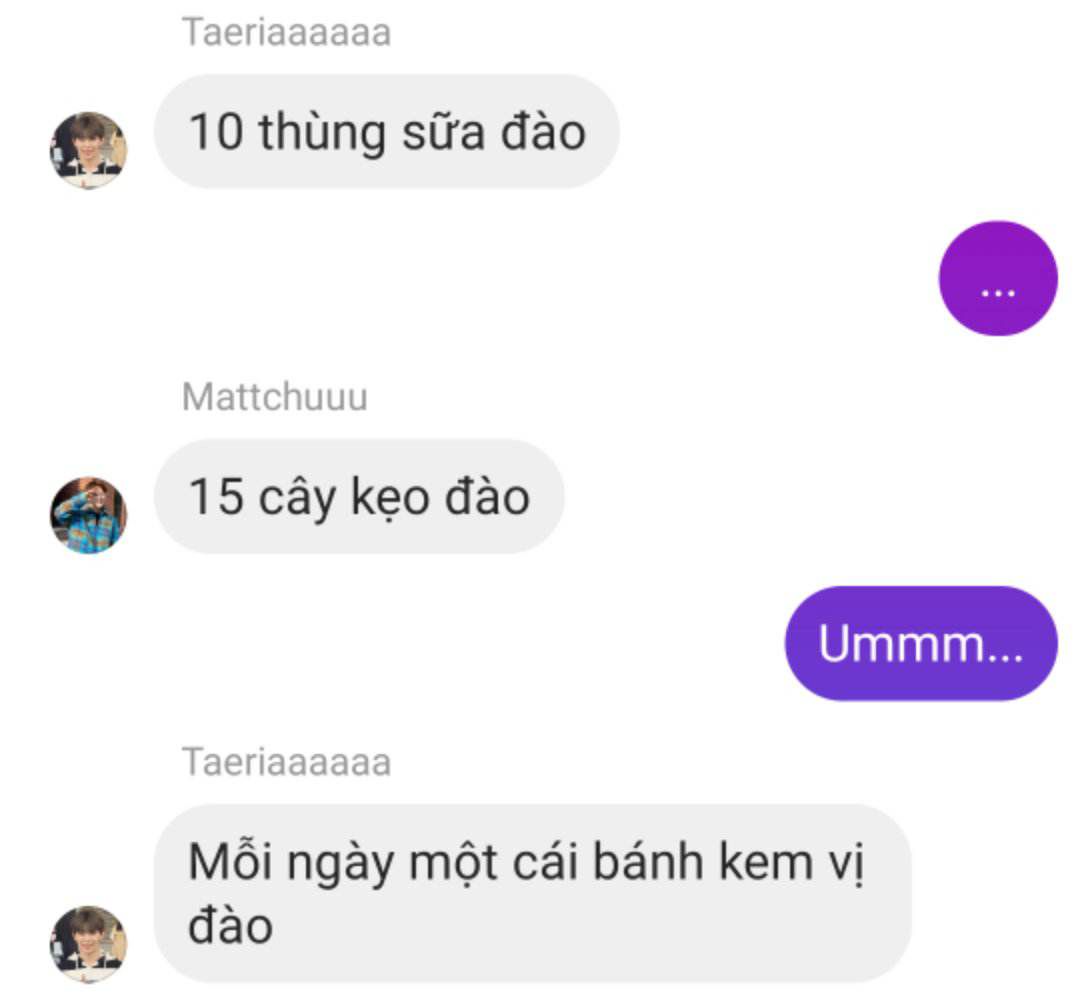
Task: Tap Taeriaaaaaa's avatar beside the bánh kem message
Action: tap(88, 944)
